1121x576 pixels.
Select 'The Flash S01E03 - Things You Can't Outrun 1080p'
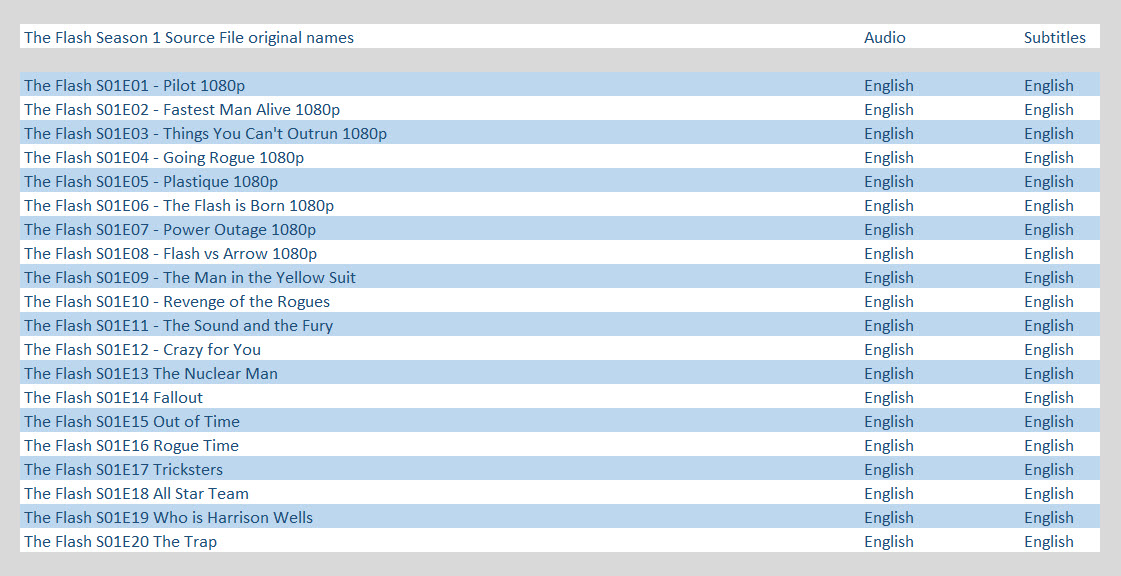pyautogui.click(x=205, y=133)
